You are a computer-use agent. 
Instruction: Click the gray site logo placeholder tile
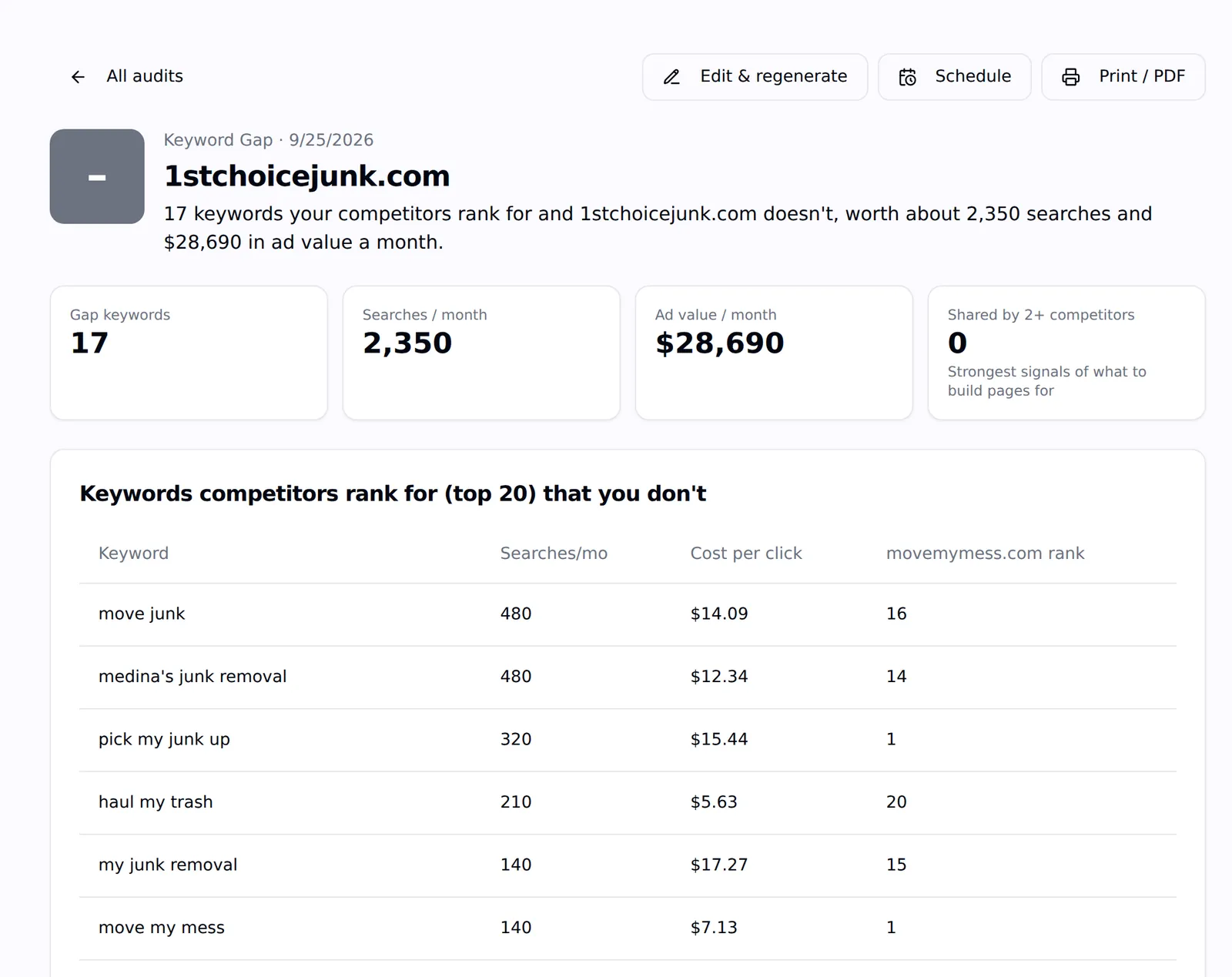coord(97,176)
